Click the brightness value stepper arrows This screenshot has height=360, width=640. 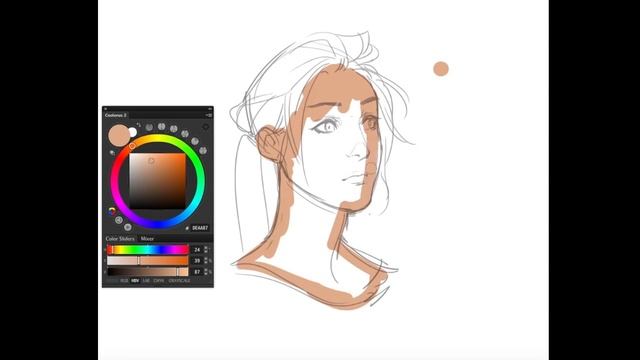pyautogui.click(x=206, y=272)
